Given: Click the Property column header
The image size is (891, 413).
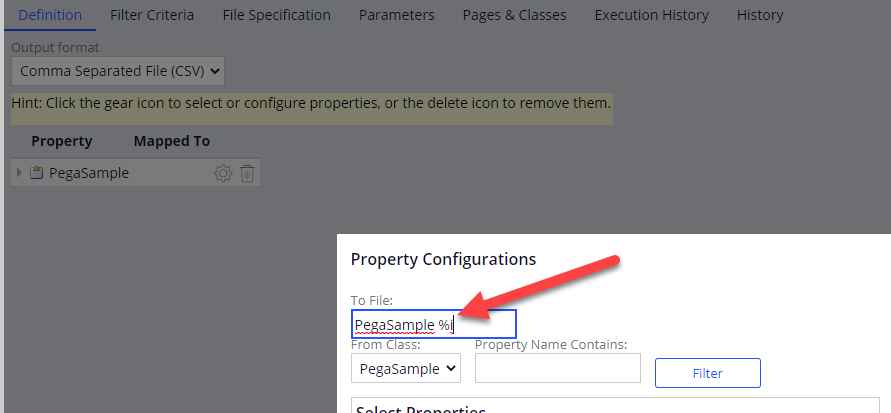Looking at the screenshot, I should 61,141.
